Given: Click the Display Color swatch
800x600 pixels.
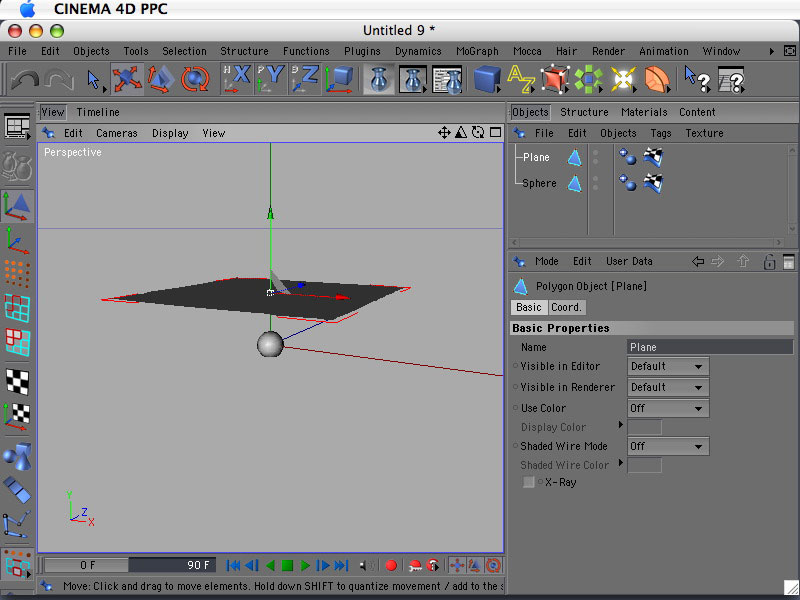Looking at the screenshot, I should pos(644,428).
